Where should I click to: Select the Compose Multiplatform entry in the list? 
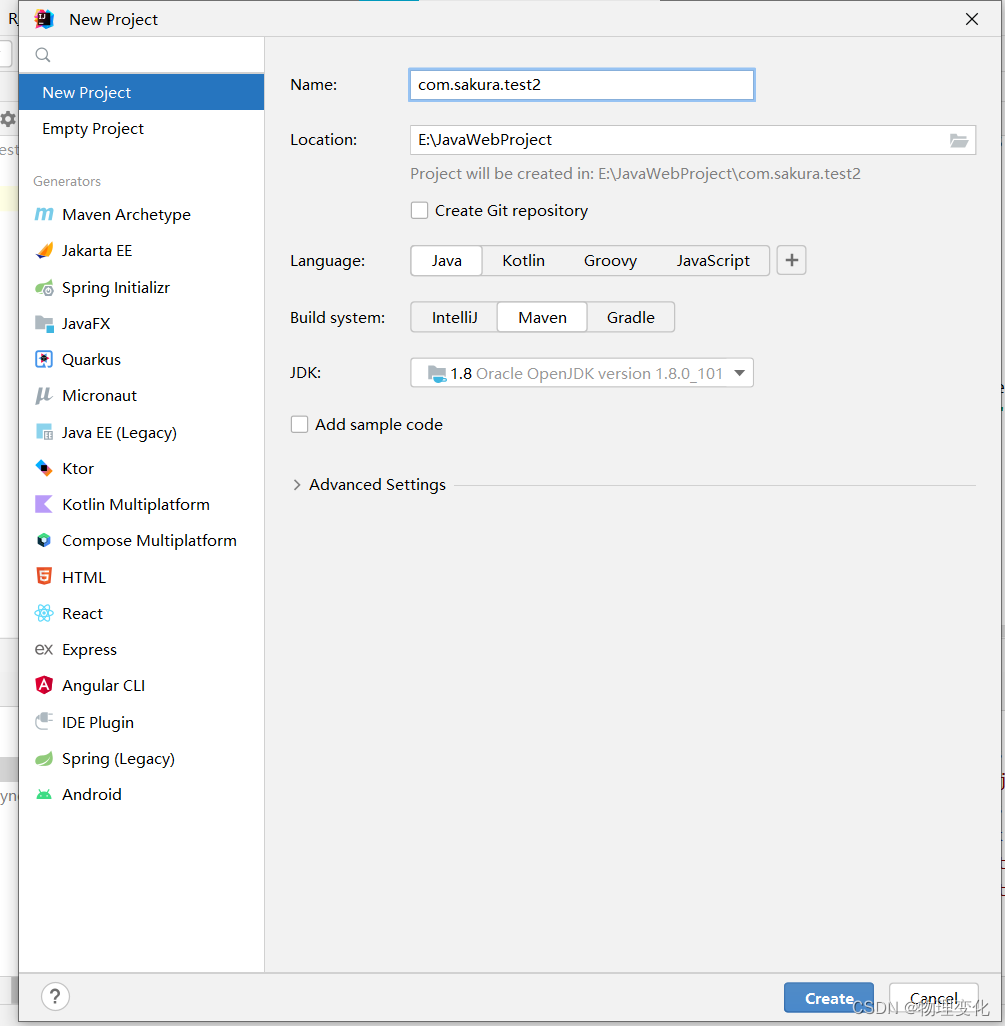click(141, 540)
